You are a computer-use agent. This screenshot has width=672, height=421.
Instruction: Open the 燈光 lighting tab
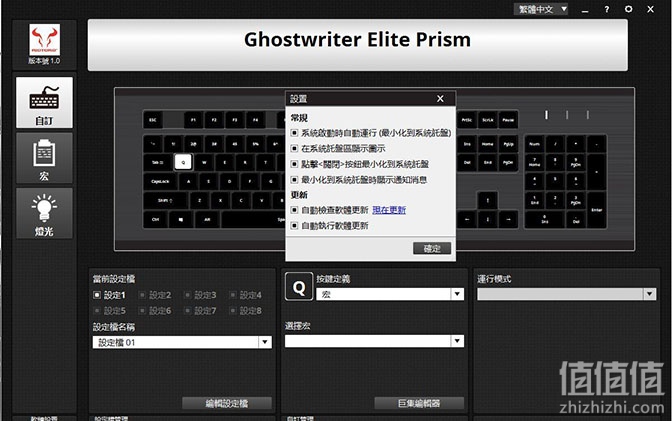pos(44,213)
